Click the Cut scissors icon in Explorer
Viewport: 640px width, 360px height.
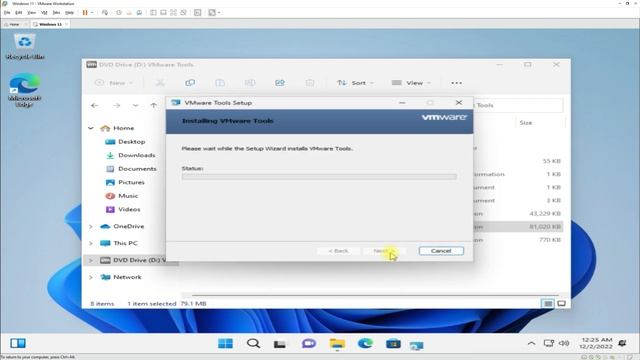click(x=160, y=83)
